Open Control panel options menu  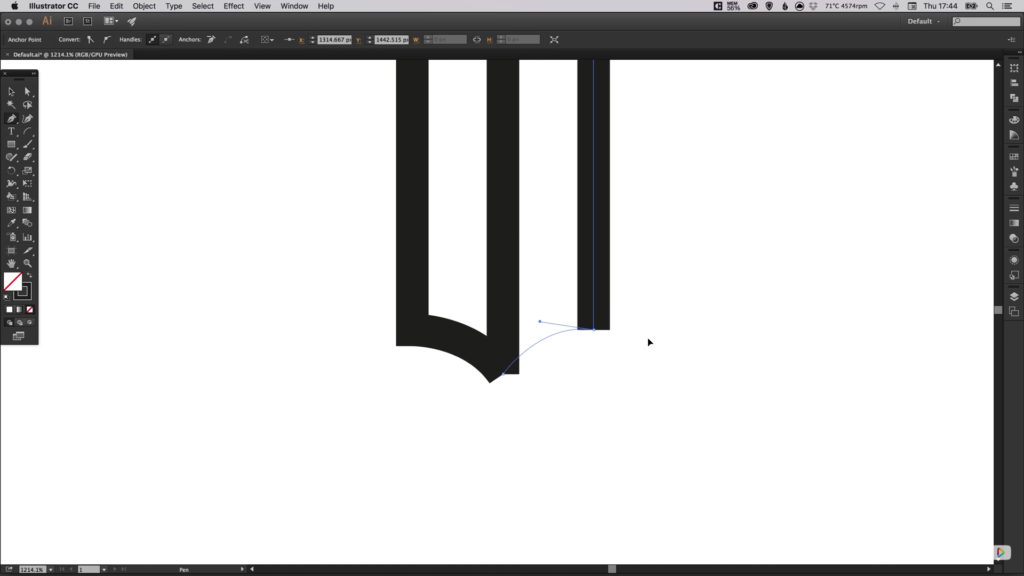(x=1011, y=40)
